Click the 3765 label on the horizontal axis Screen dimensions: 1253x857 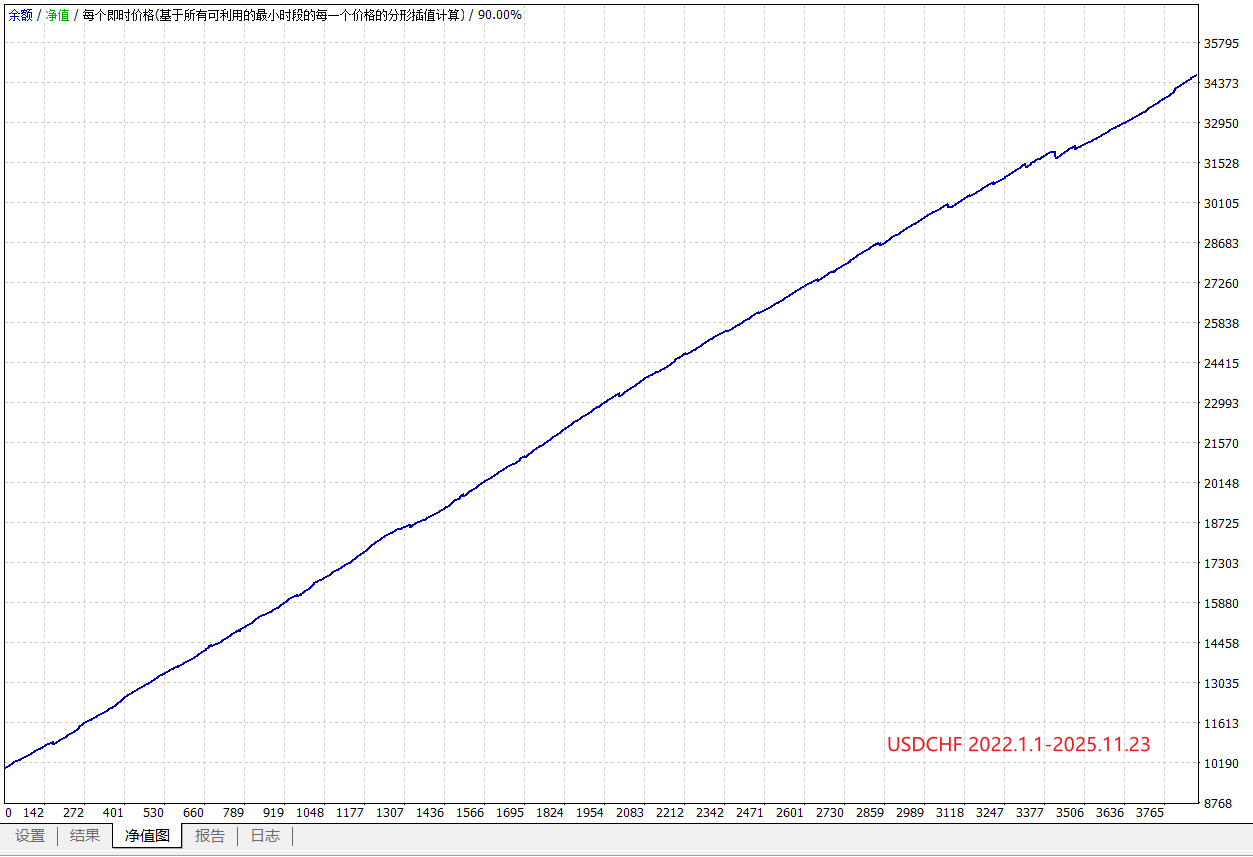(1149, 813)
